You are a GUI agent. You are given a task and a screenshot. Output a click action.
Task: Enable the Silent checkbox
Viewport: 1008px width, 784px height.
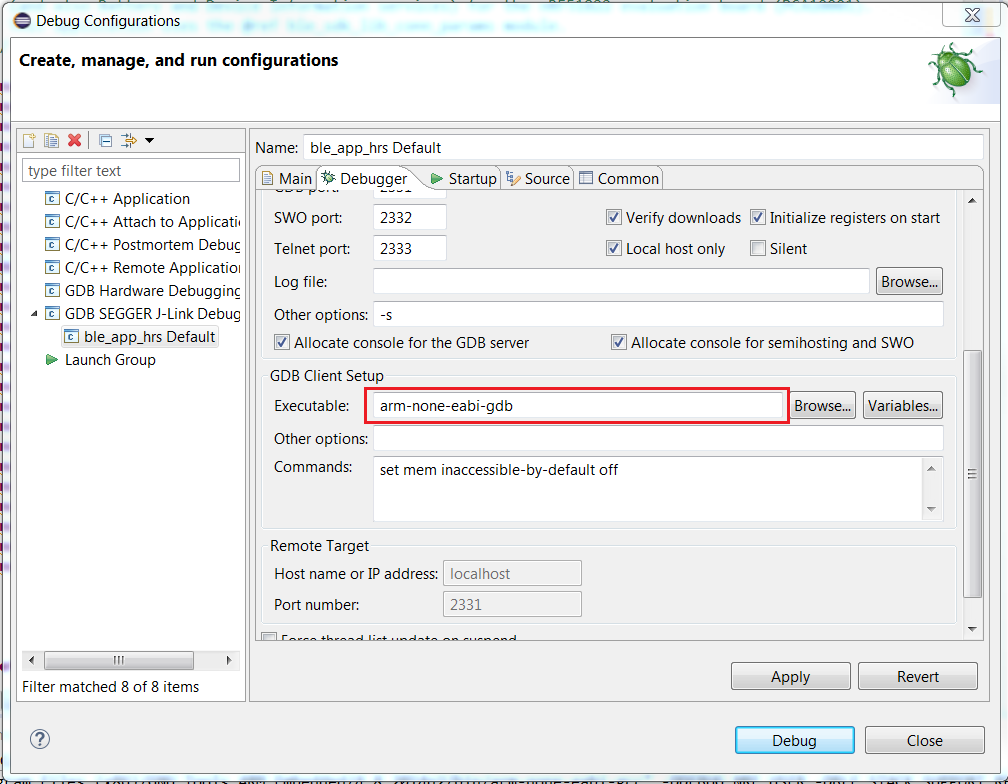758,248
